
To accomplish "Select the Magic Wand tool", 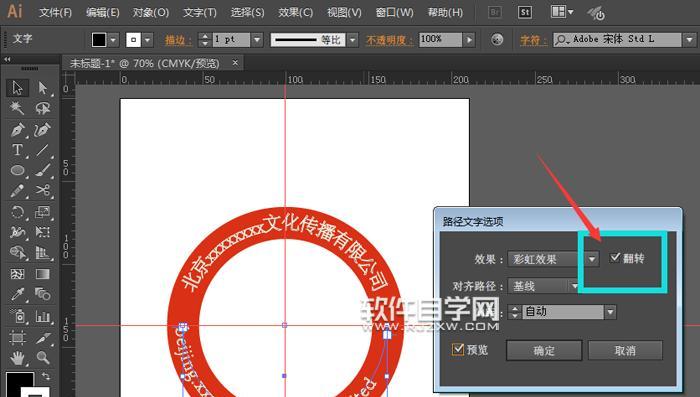I will (17, 108).
